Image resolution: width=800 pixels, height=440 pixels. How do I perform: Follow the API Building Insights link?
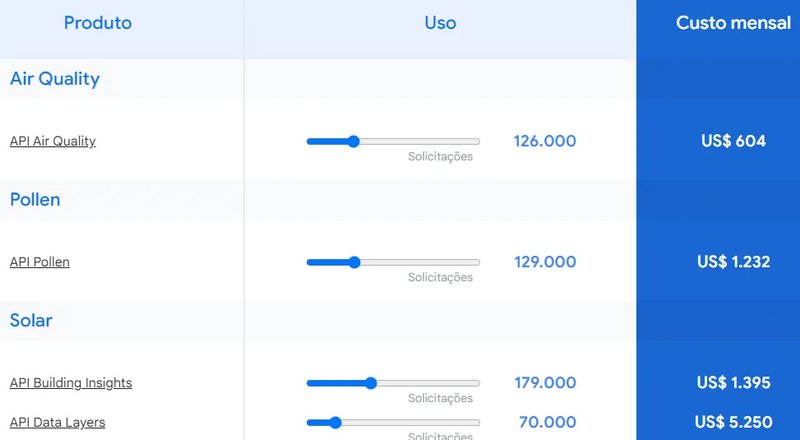[x=71, y=383]
